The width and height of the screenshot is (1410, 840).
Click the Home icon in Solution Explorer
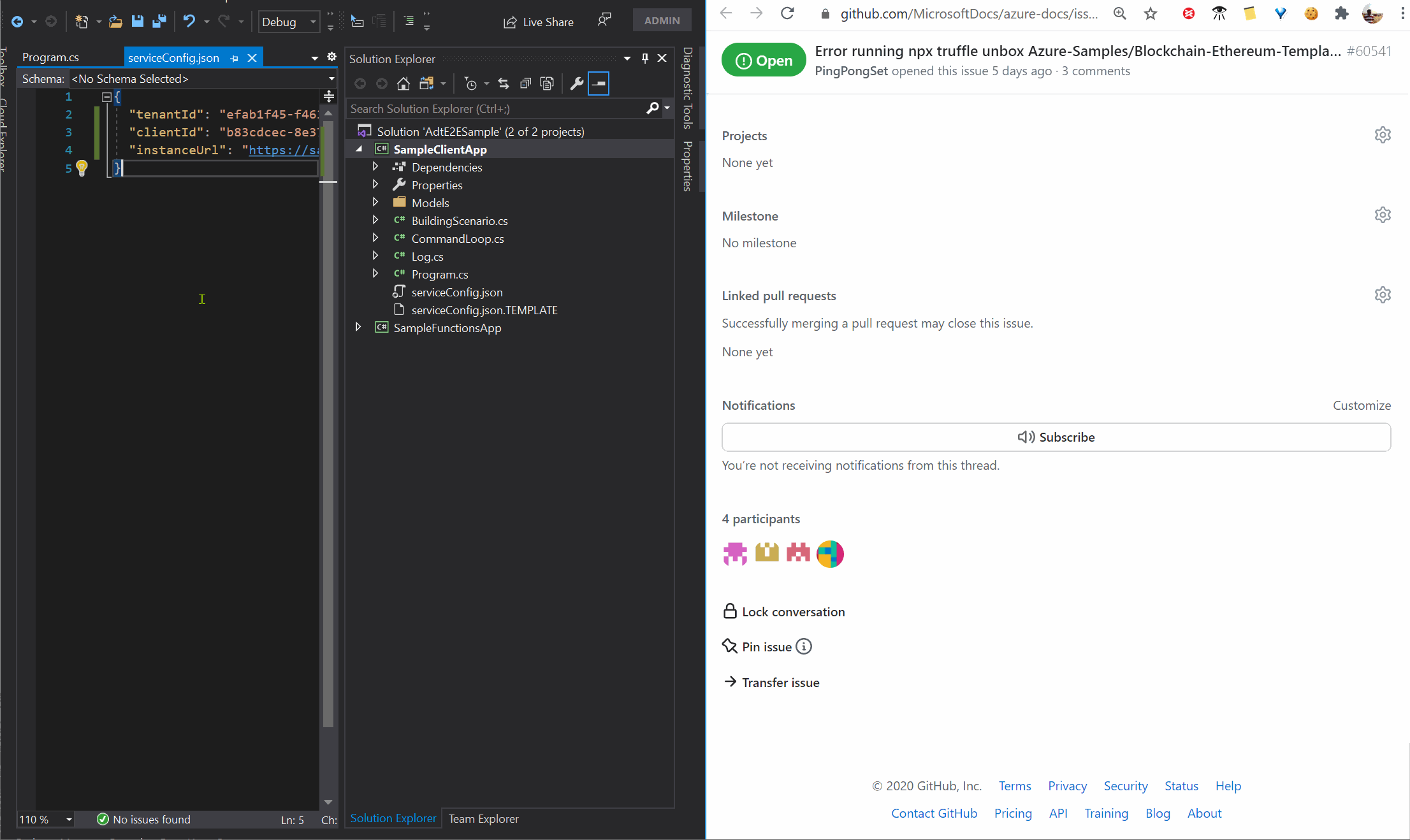click(x=403, y=83)
